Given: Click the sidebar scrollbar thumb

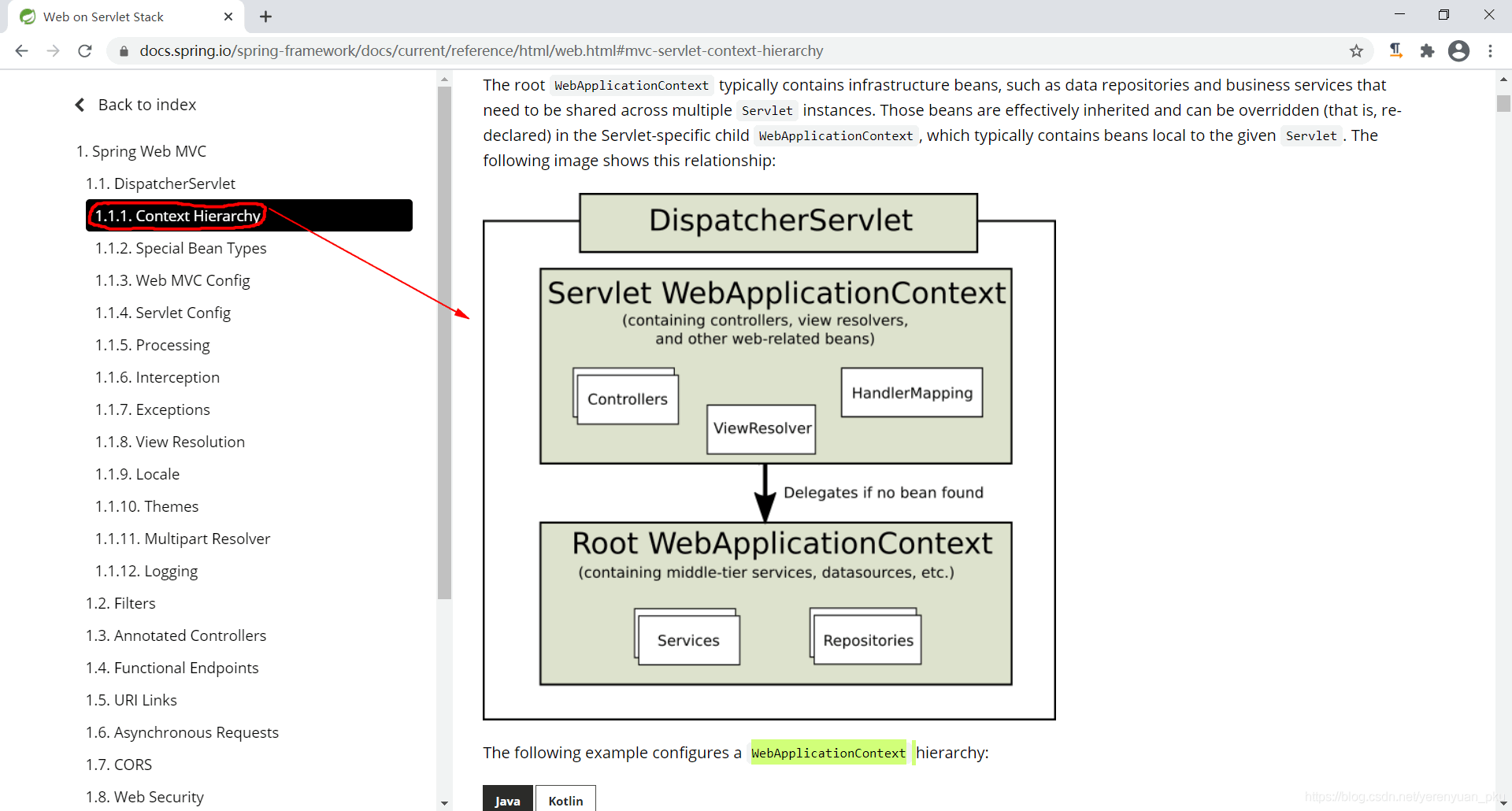Looking at the screenshot, I should tap(445, 343).
